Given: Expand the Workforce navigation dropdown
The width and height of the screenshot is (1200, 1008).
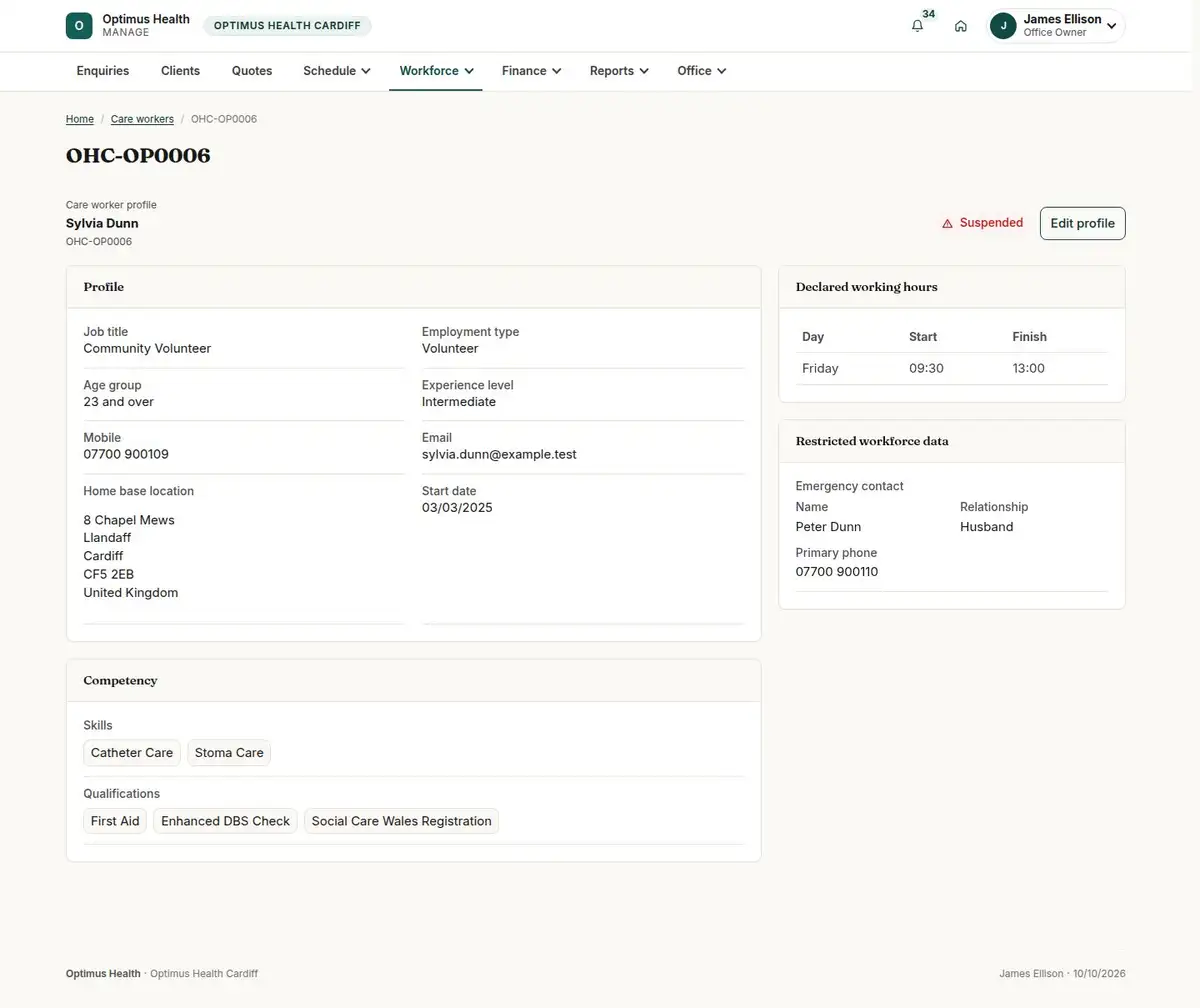Looking at the screenshot, I should pyautogui.click(x=436, y=71).
